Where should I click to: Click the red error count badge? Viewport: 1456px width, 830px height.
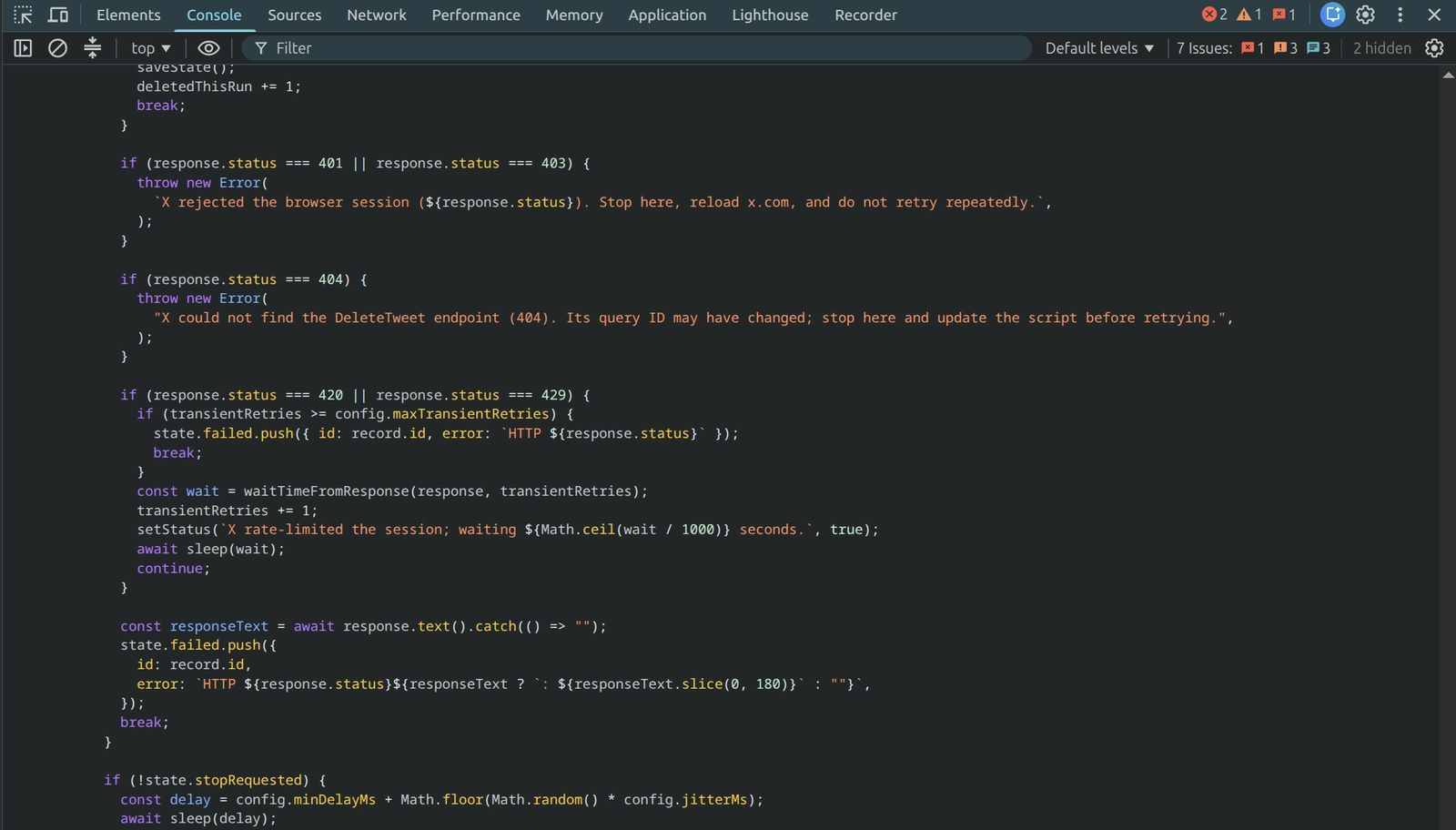(1215, 15)
